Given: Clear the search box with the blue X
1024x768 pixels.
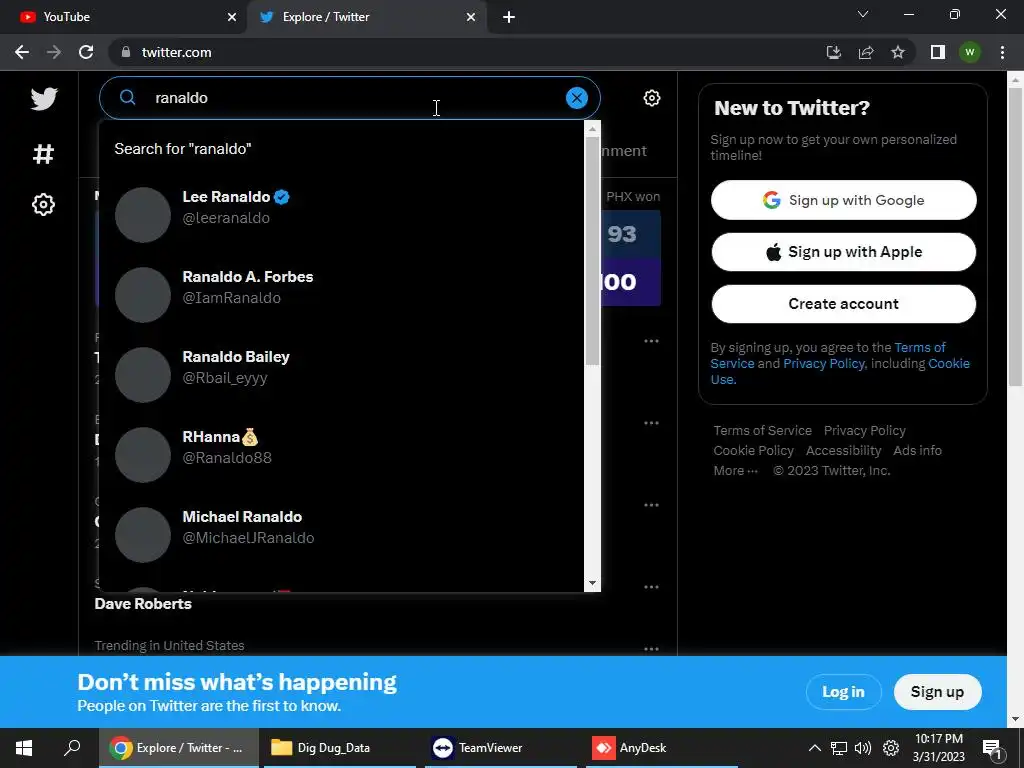Looking at the screenshot, I should (577, 98).
